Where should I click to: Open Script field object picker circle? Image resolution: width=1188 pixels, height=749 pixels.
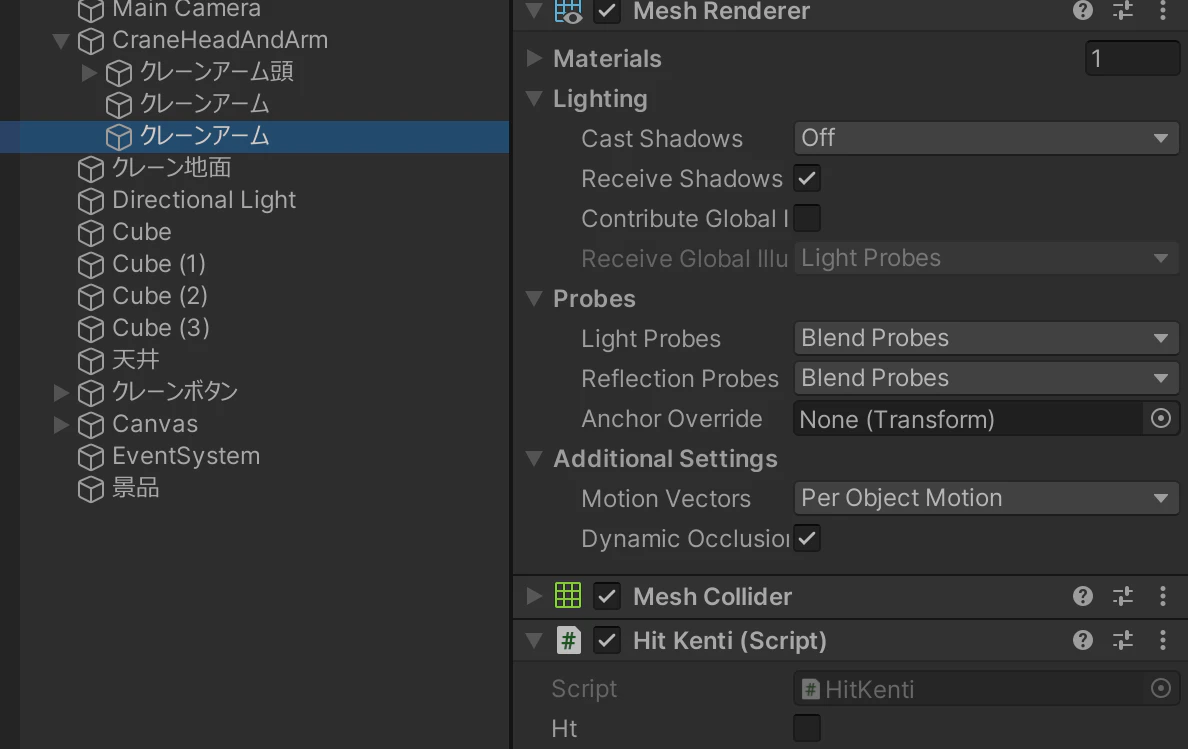[1161, 688]
